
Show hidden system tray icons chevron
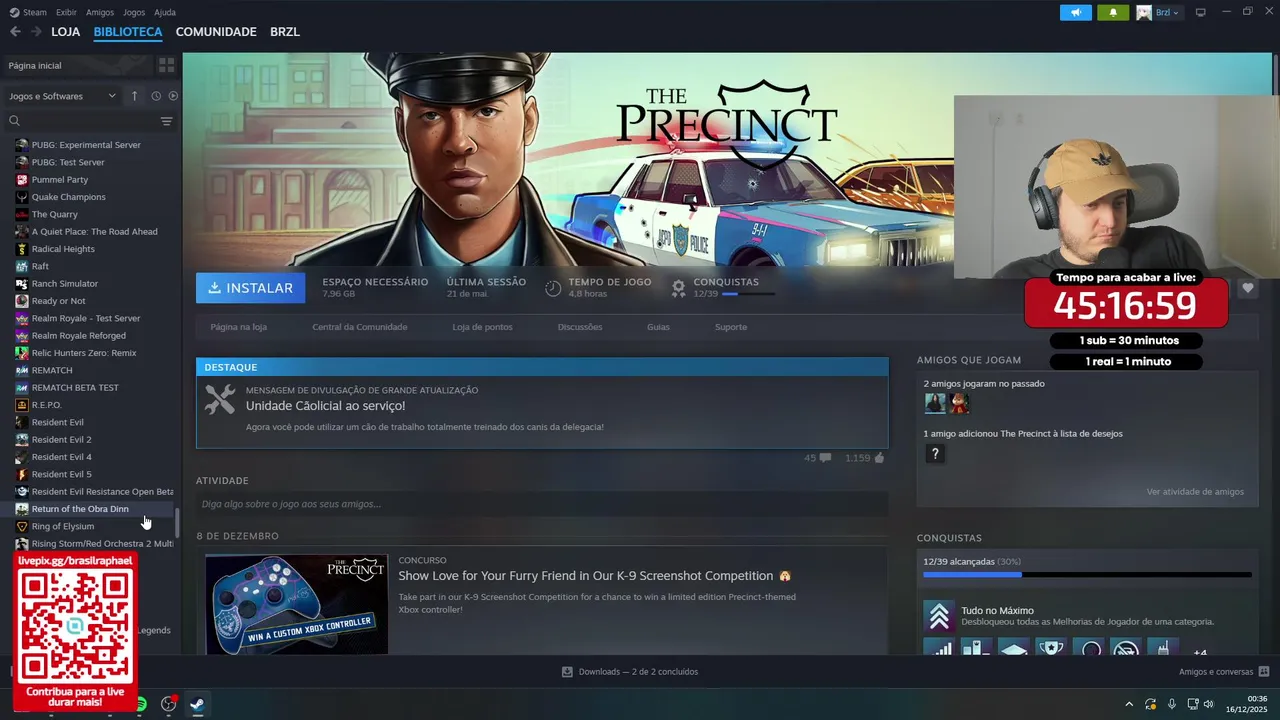[x=1129, y=704]
